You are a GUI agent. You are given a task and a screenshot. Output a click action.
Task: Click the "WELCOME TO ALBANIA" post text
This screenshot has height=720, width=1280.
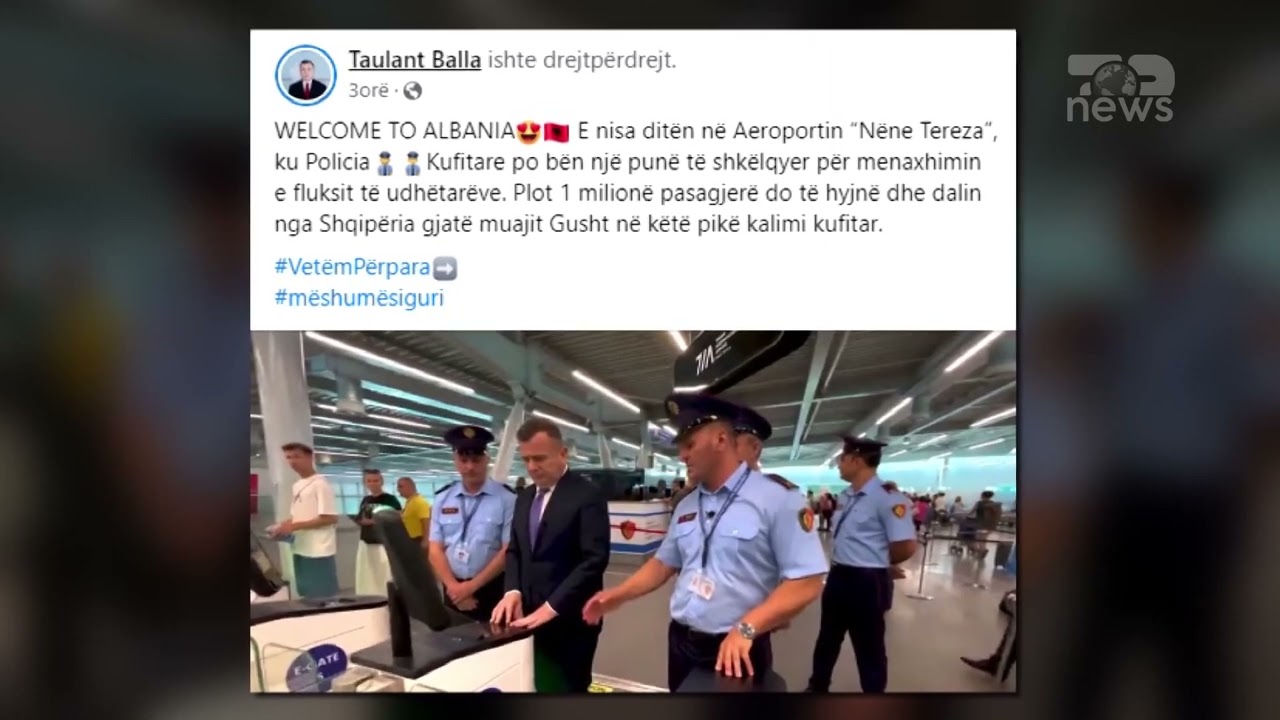[x=394, y=132]
